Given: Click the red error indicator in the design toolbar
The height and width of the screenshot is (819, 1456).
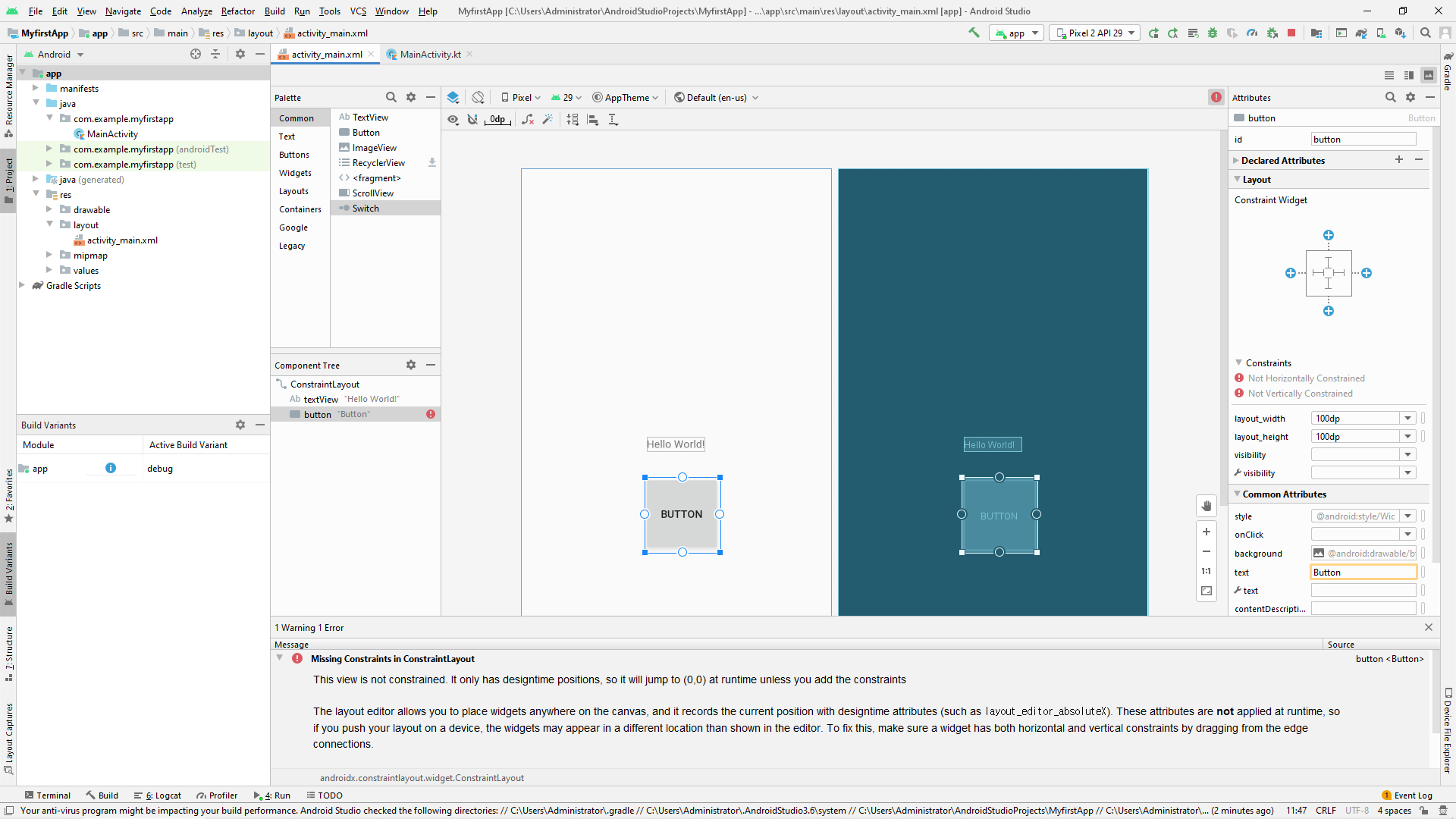Looking at the screenshot, I should (1216, 97).
